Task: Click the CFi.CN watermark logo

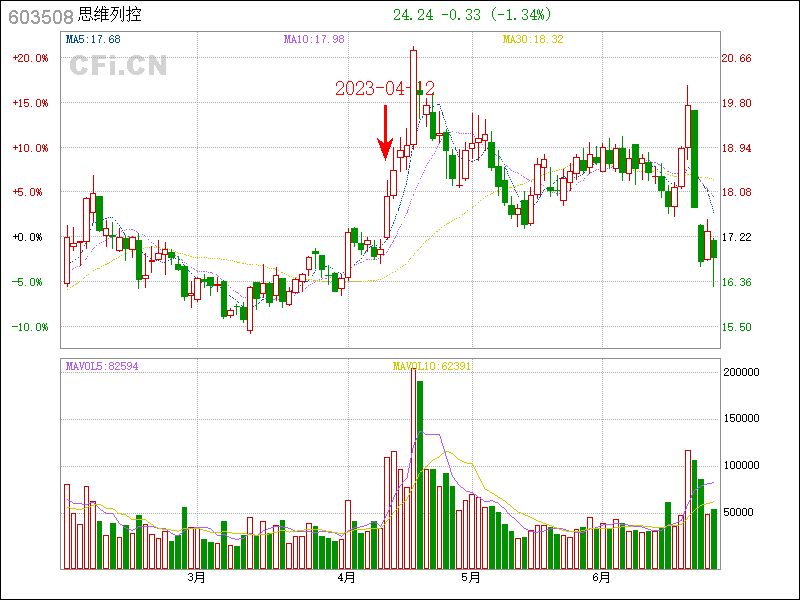Action: 117,66
